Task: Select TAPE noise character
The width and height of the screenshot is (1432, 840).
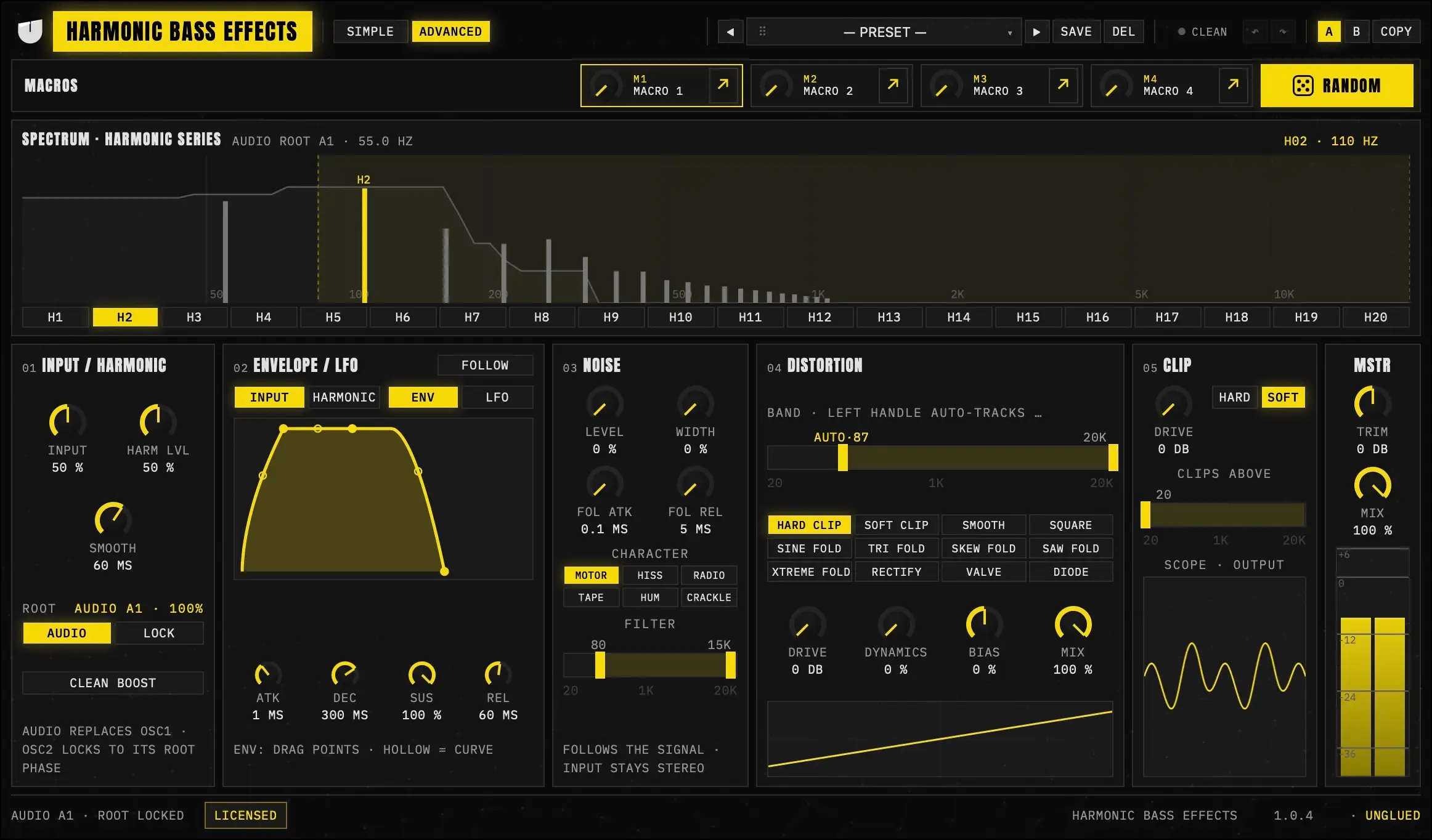Action: [590, 597]
